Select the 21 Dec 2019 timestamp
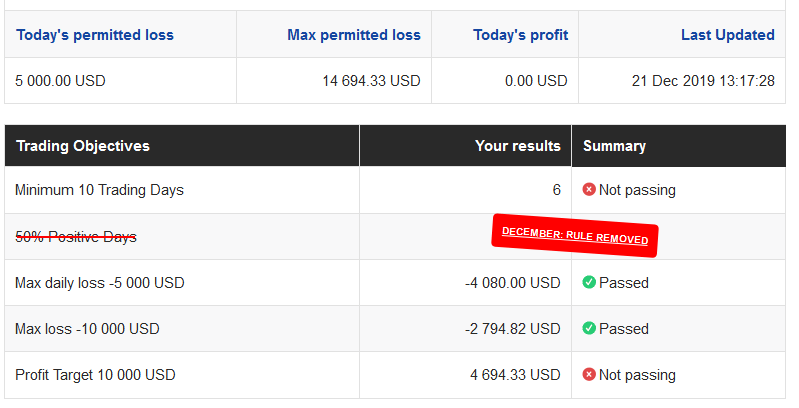Image resolution: width=799 pixels, height=408 pixels. click(703, 81)
